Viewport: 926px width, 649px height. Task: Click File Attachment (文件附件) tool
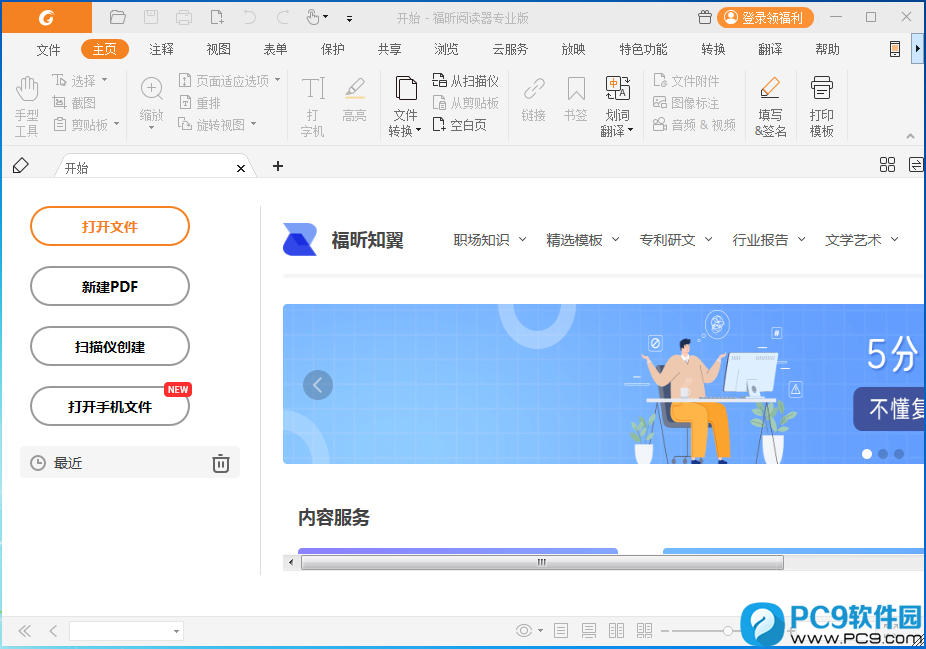[686, 81]
